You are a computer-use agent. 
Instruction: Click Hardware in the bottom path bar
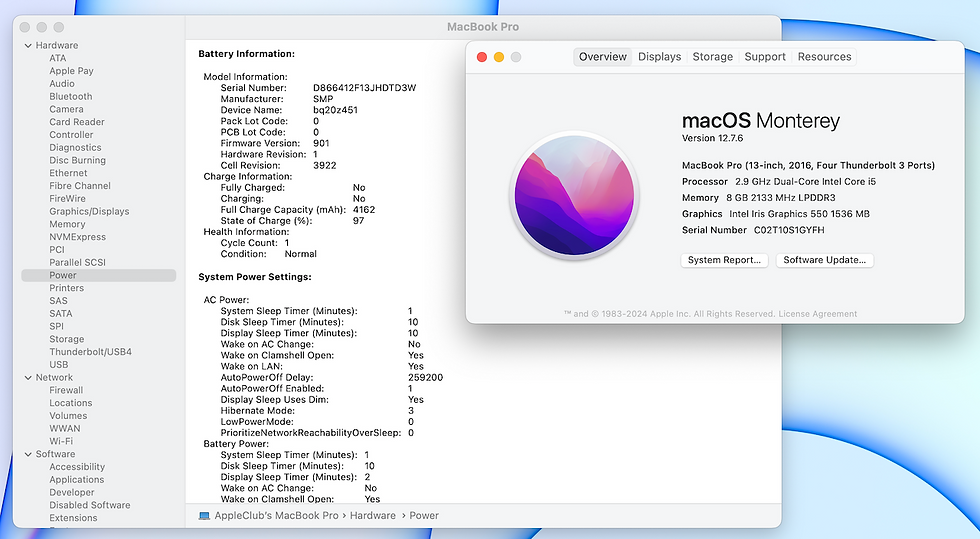click(x=372, y=516)
